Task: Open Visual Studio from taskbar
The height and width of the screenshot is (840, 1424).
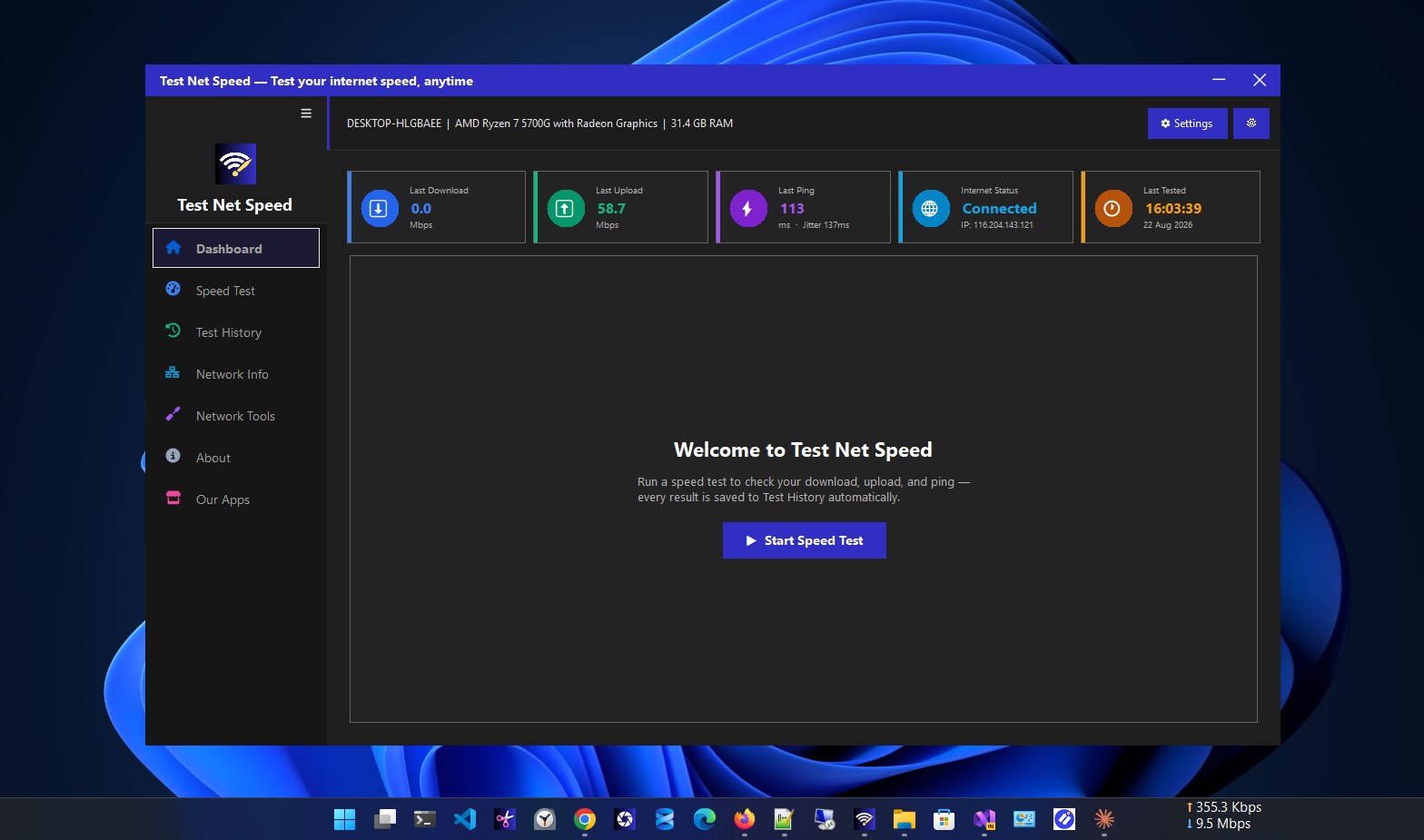Action: tap(984, 819)
